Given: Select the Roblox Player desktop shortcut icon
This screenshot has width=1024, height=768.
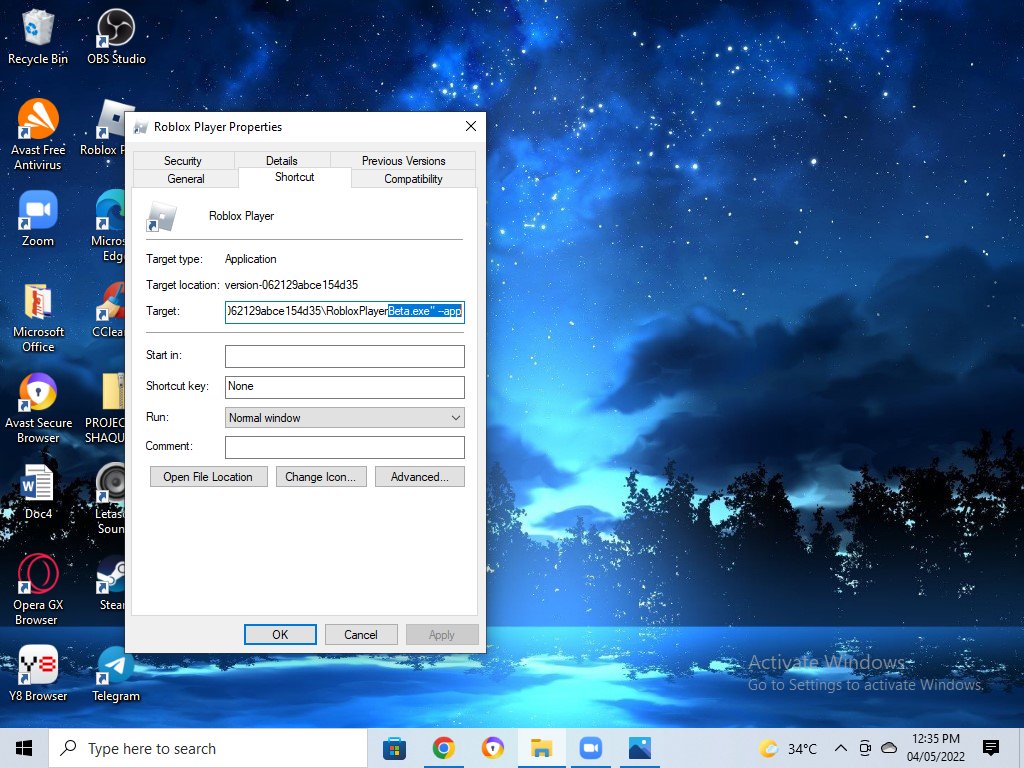Looking at the screenshot, I should pyautogui.click(x=104, y=128).
